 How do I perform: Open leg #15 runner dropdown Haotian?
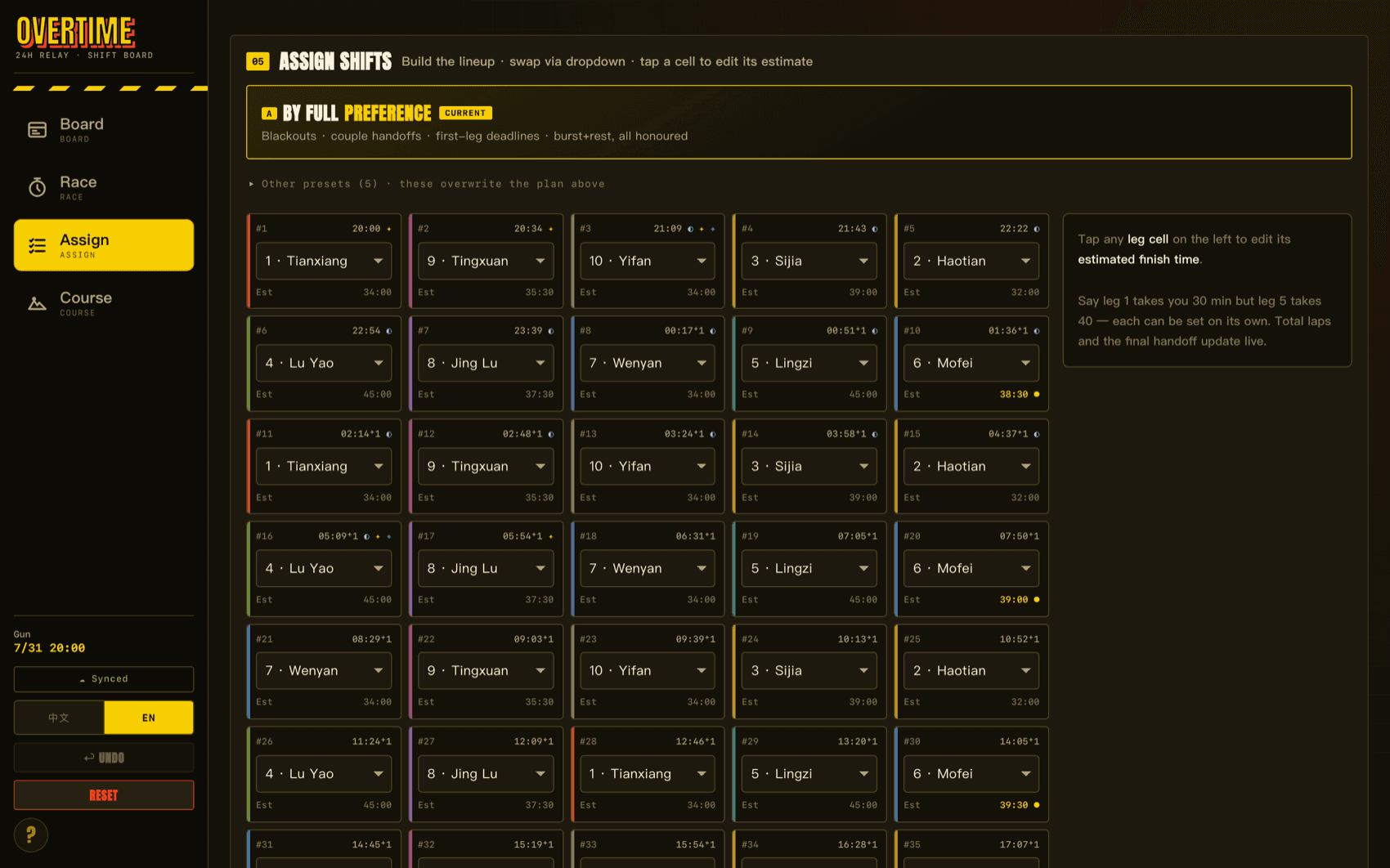click(x=971, y=466)
